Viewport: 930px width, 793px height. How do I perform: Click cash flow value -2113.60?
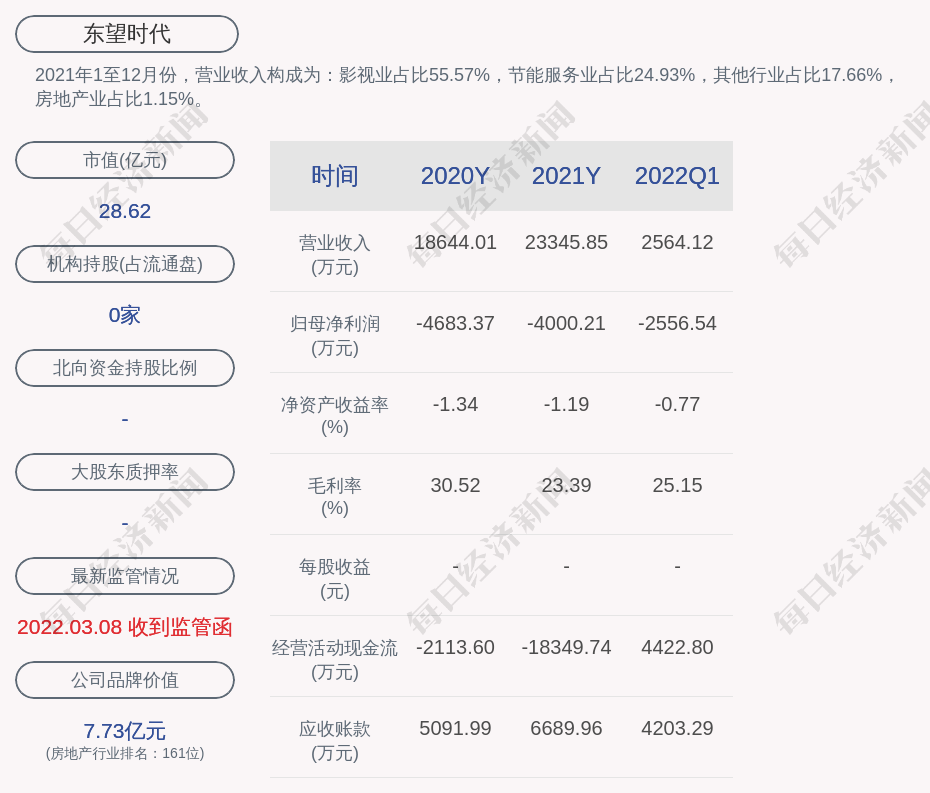click(x=455, y=647)
